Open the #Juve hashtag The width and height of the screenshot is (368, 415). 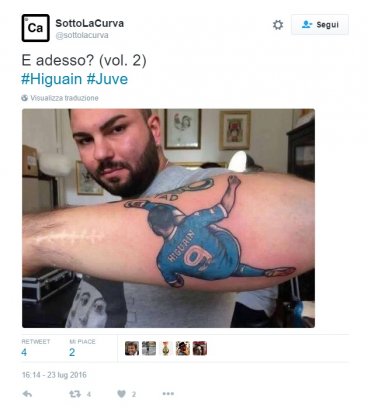tap(107, 79)
